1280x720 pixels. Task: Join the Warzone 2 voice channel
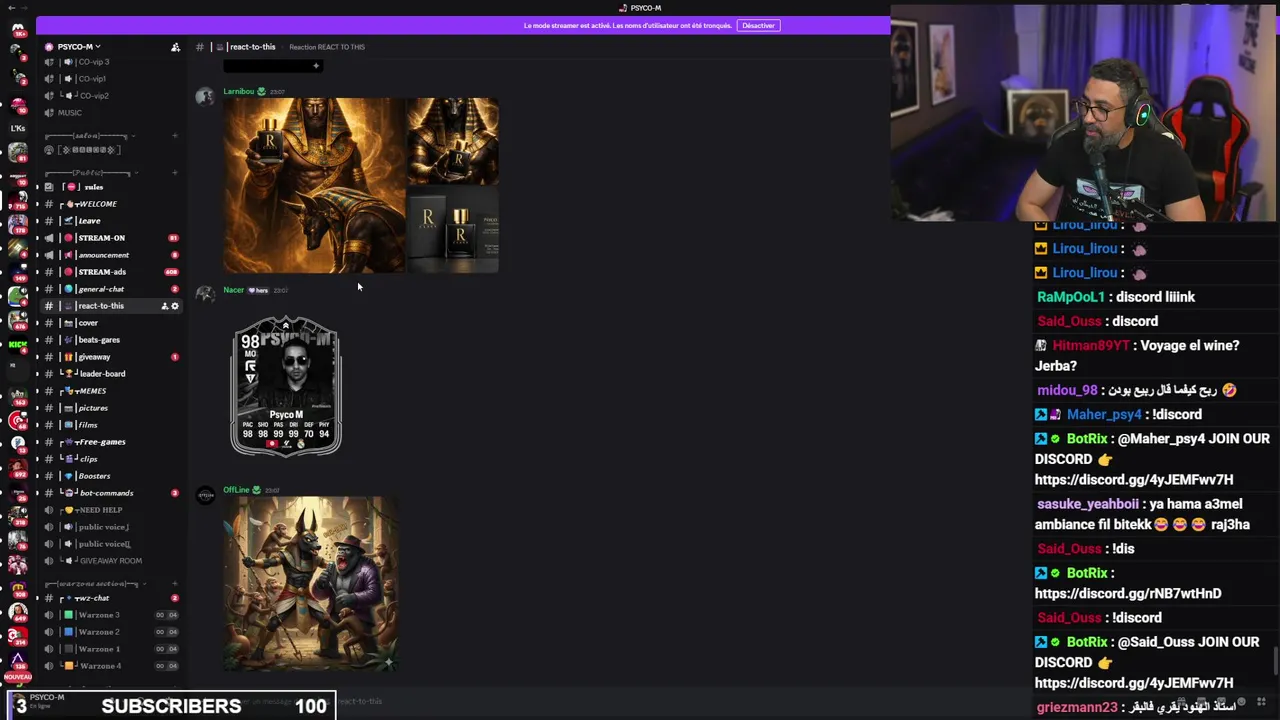coord(110,632)
